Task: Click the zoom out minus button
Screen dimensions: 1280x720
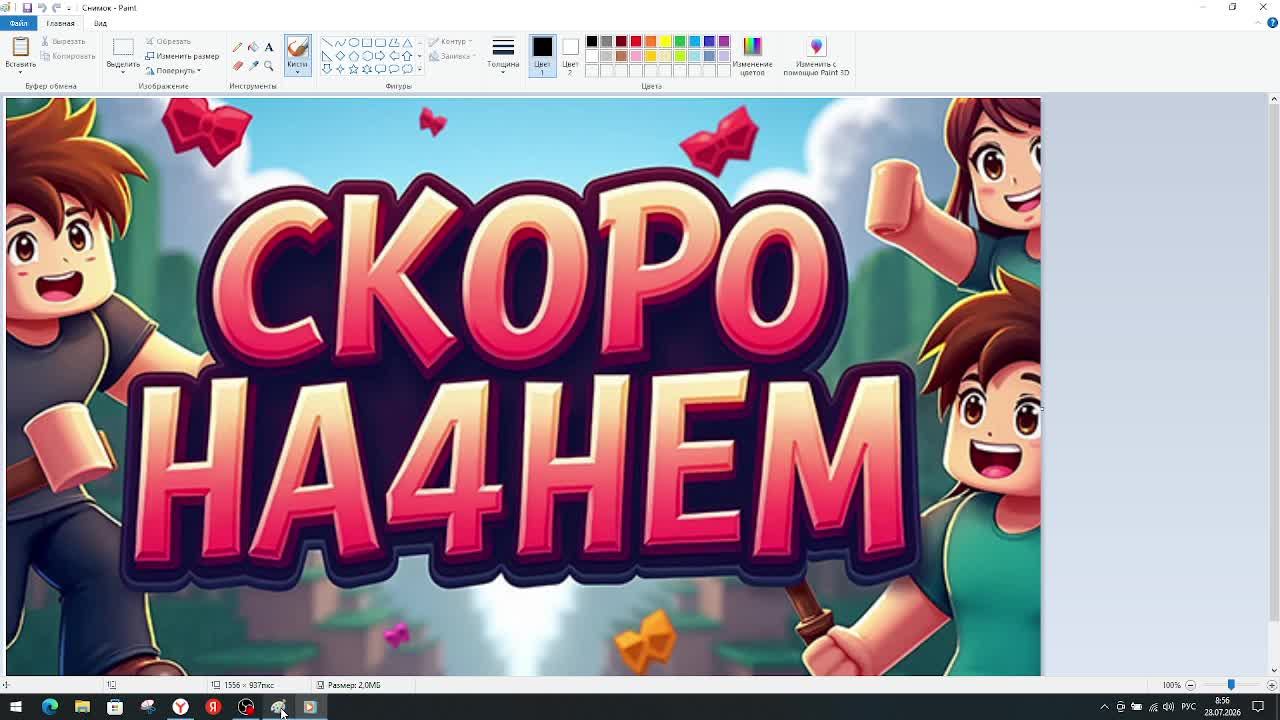Action: tap(1190, 685)
